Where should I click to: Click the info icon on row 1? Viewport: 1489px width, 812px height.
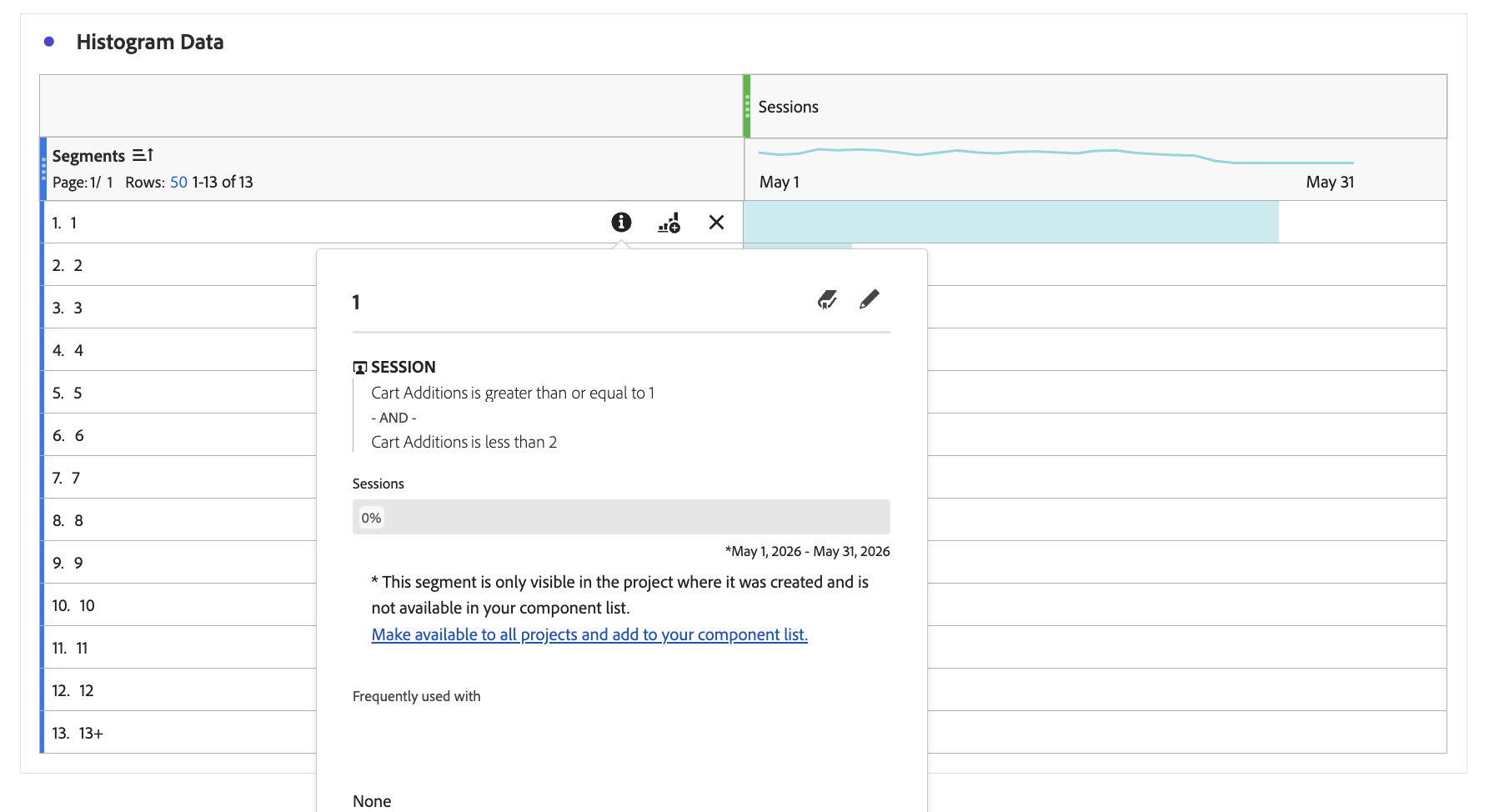(621, 222)
